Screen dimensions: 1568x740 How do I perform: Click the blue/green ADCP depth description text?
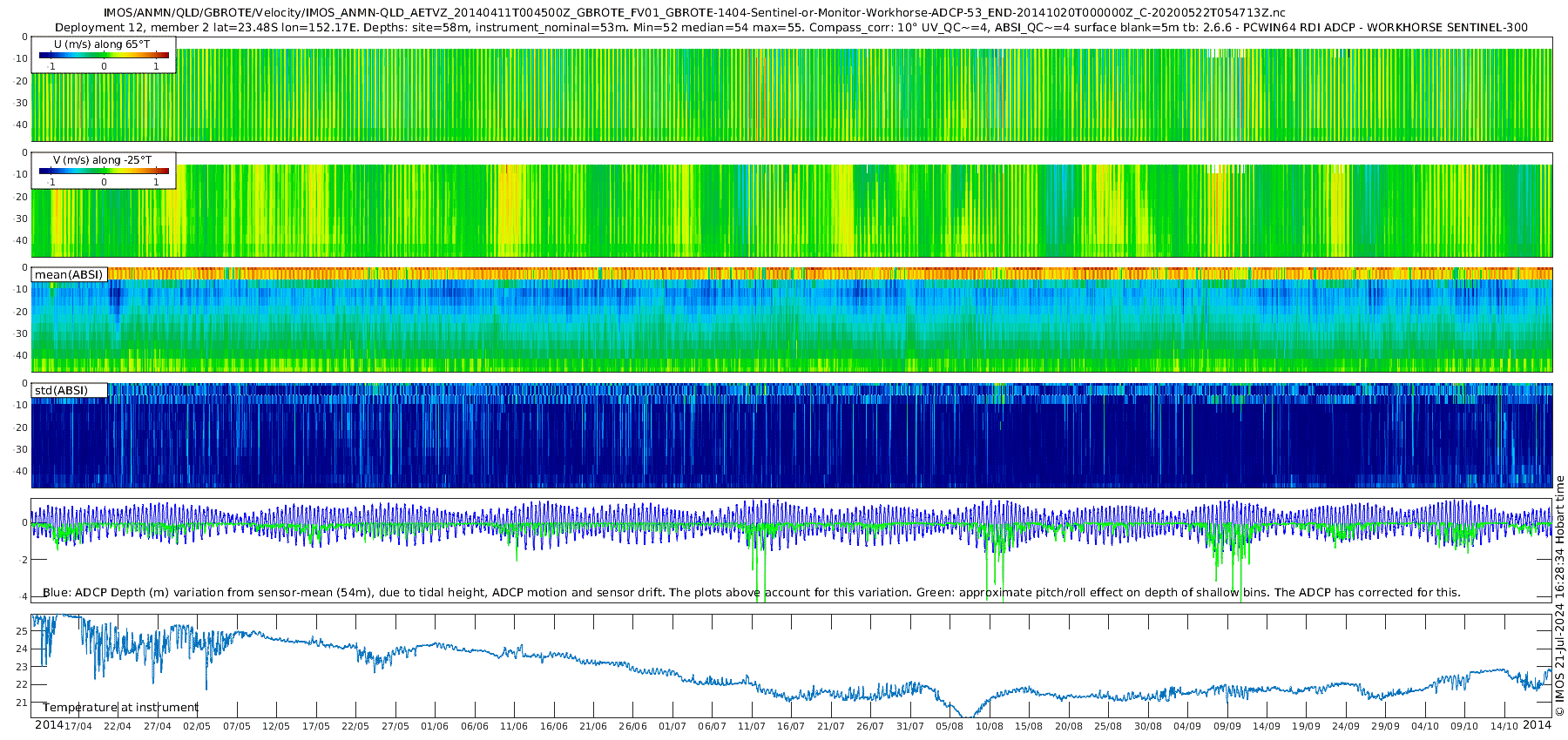point(751,593)
